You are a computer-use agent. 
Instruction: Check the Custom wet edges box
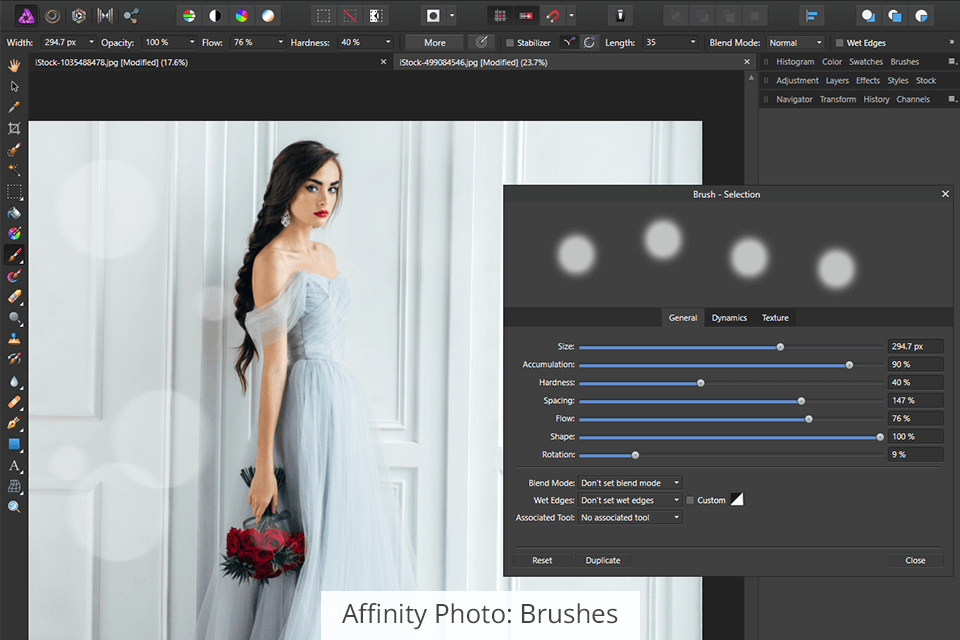point(690,500)
